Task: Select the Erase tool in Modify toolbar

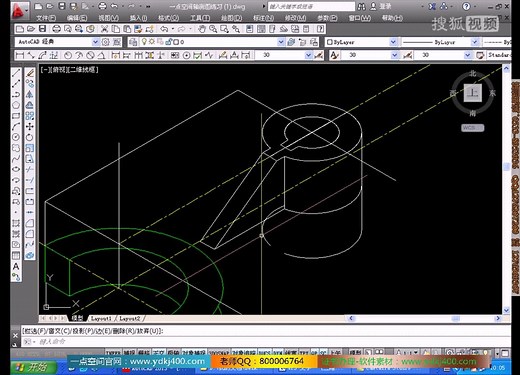Action: [x=30, y=73]
